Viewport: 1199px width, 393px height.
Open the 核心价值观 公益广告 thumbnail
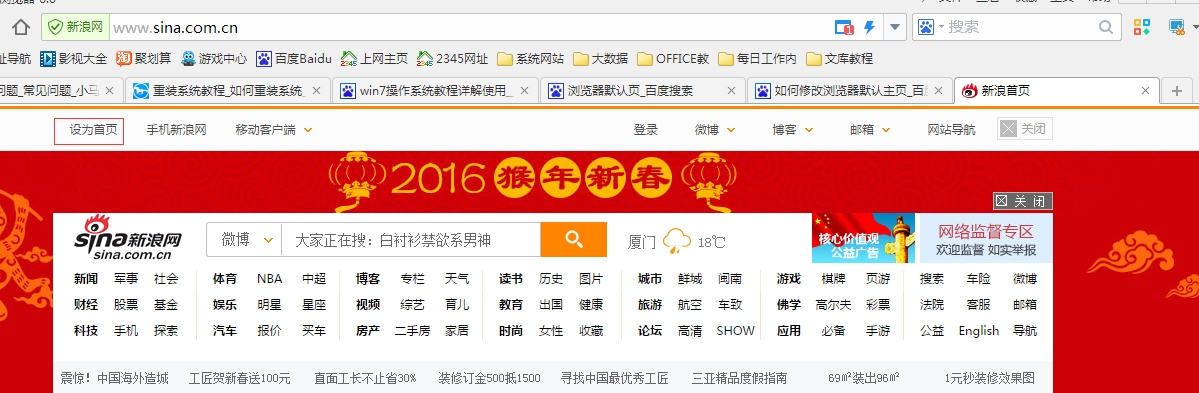click(x=863, y=238)
